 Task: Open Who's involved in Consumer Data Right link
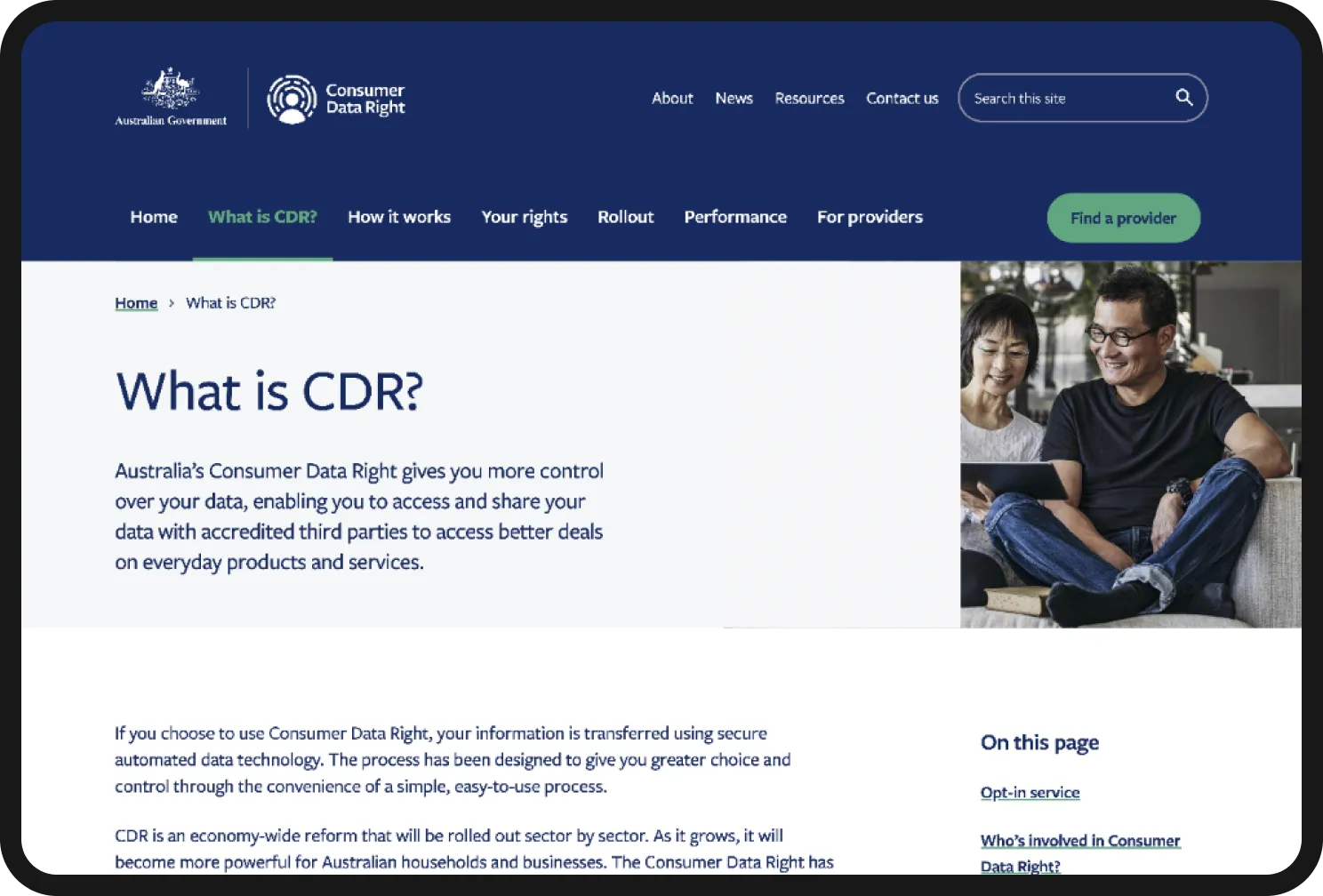coord(1079,840)
